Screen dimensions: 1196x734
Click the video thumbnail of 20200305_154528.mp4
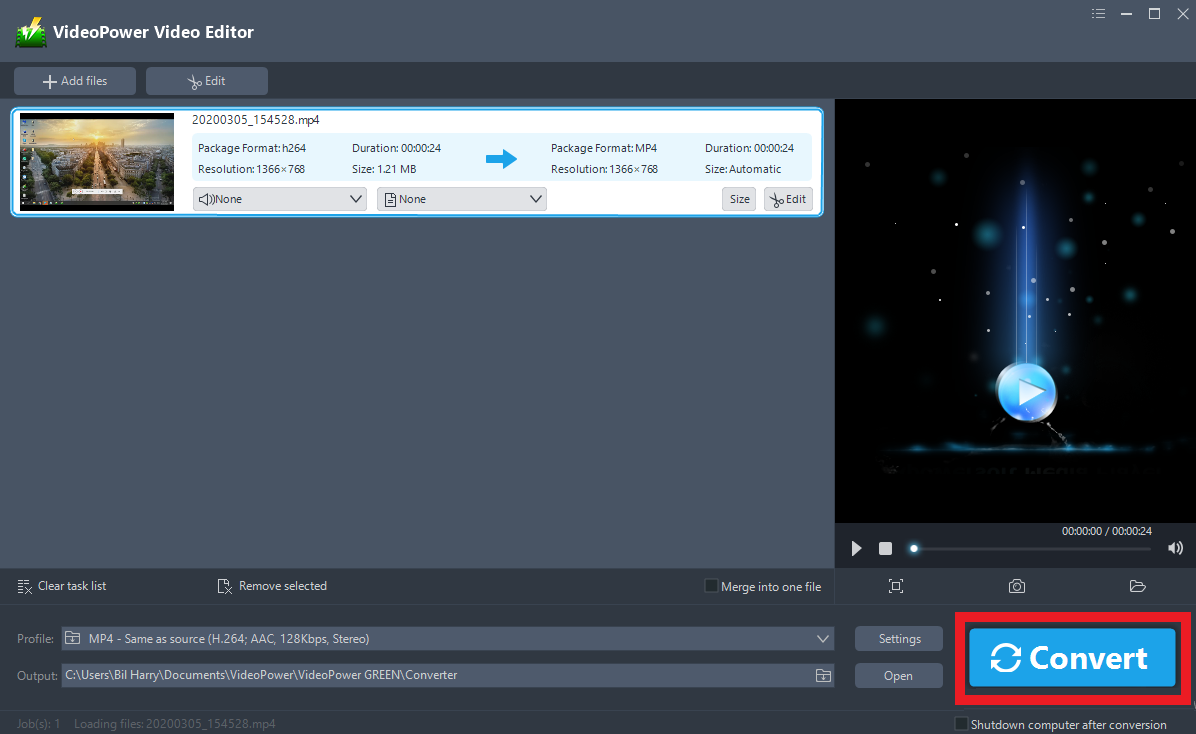[x=96, y=161]
